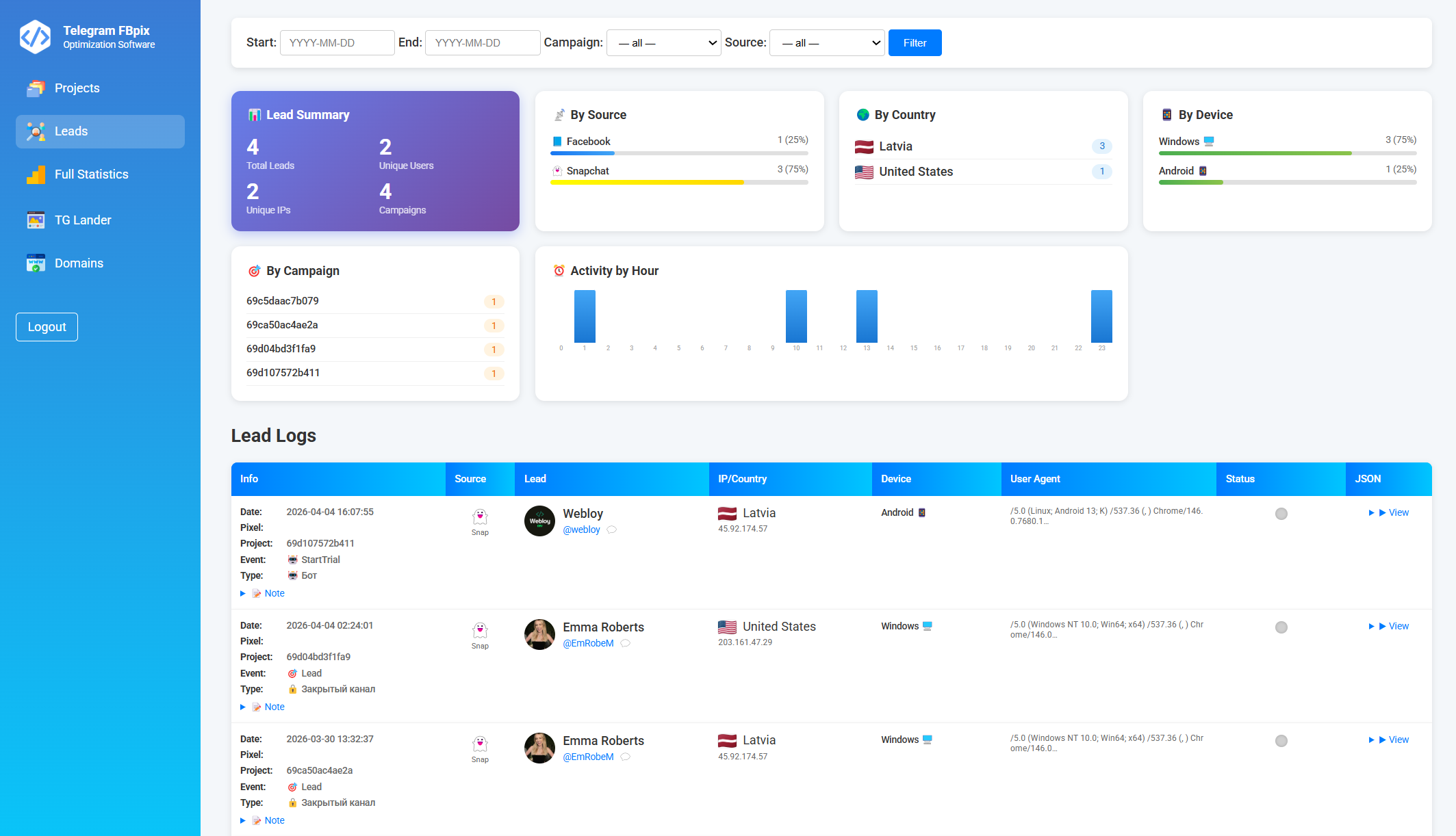Click the Telegram FBpix logo icon
This screenshot has height=836, width=1456.
35,37
